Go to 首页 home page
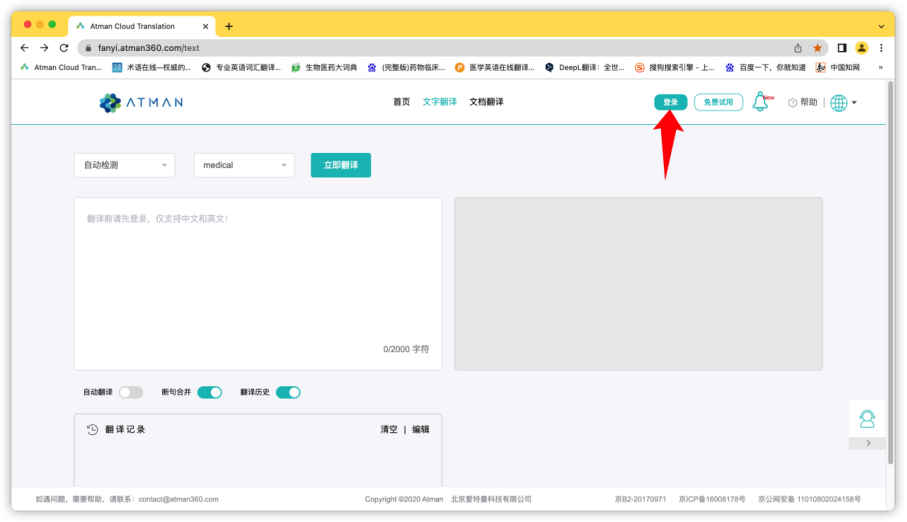This screenshot has width=907, height=522. pyautogui.click(x=401, y=102)
